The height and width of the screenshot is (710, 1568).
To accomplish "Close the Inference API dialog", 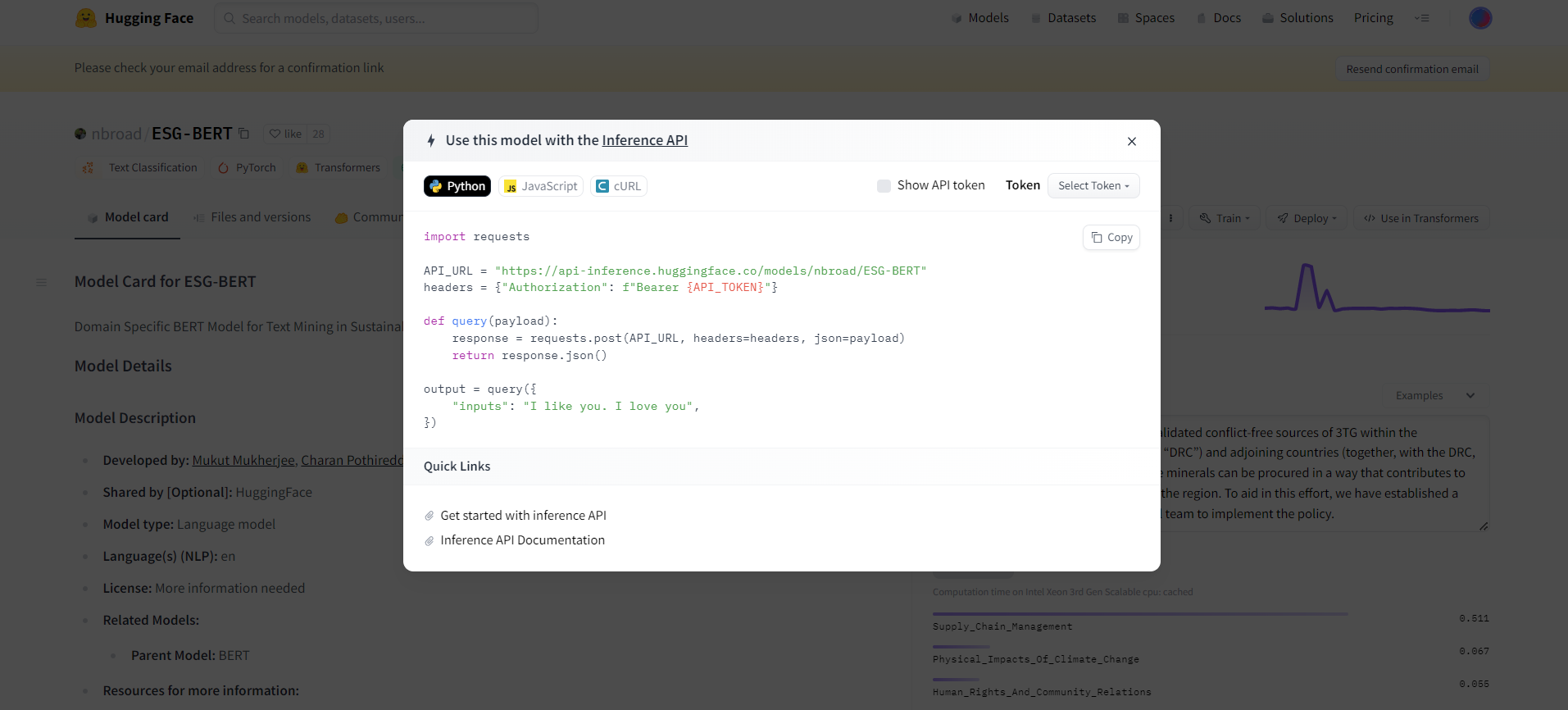I will 1132,141.
